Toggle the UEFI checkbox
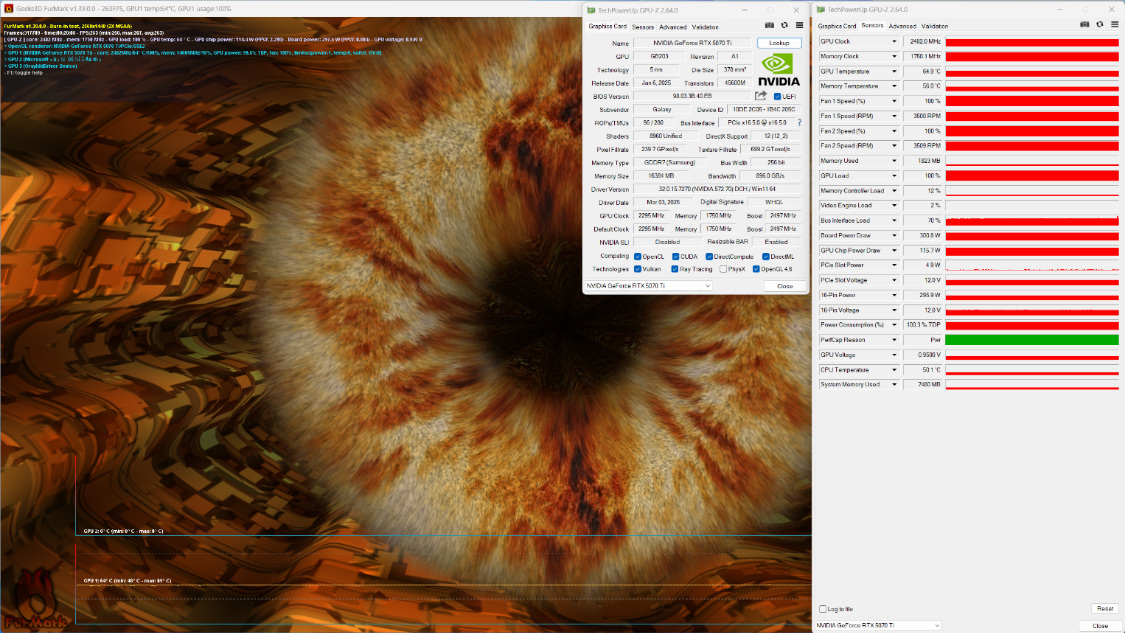 point(778,96)
